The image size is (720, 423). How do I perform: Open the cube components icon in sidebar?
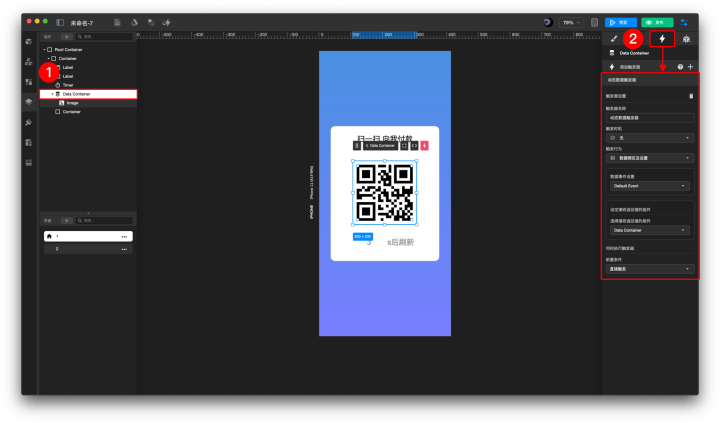click(x=29, y=42)
